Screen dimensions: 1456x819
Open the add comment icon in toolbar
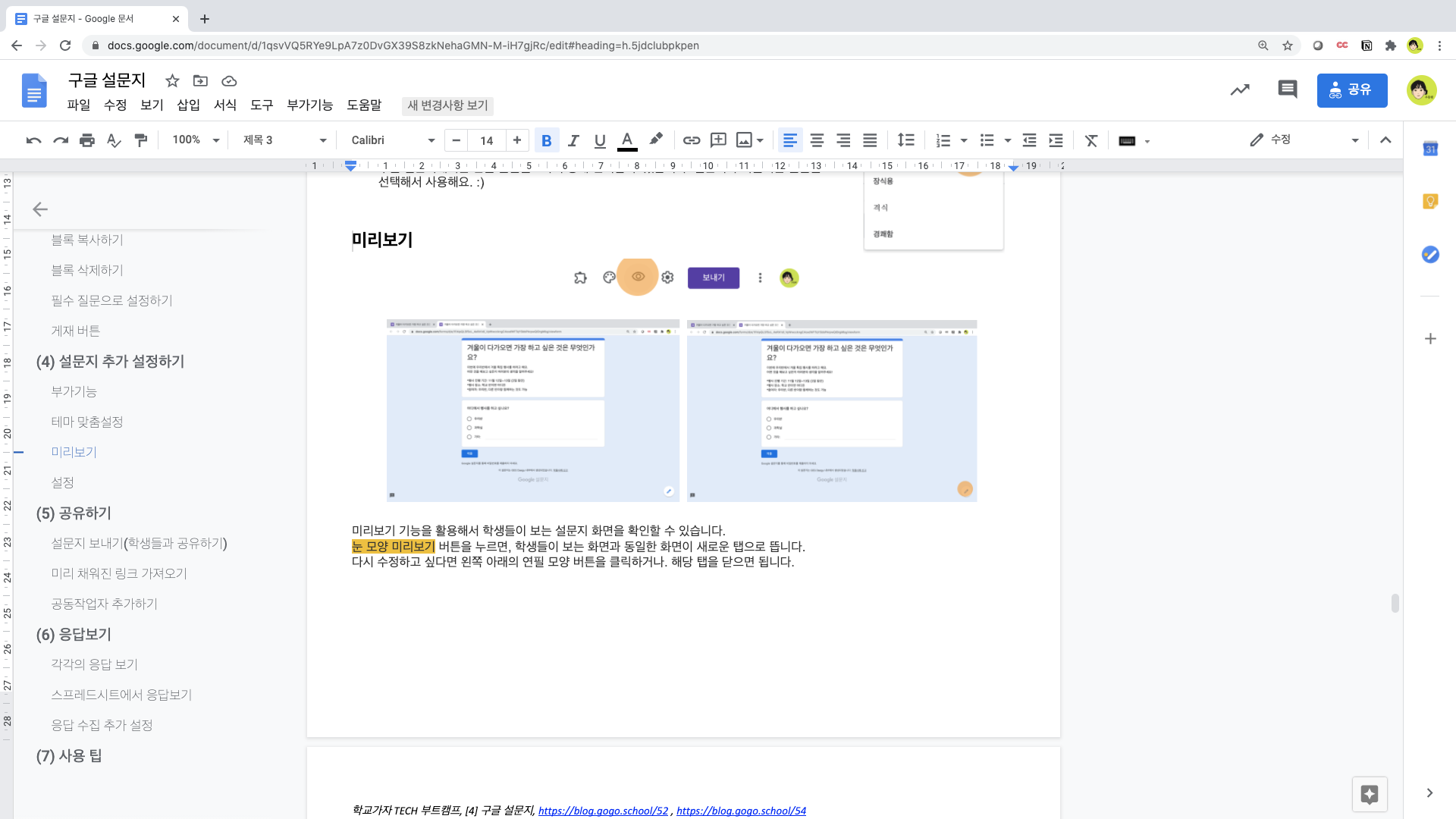[717, 140]
